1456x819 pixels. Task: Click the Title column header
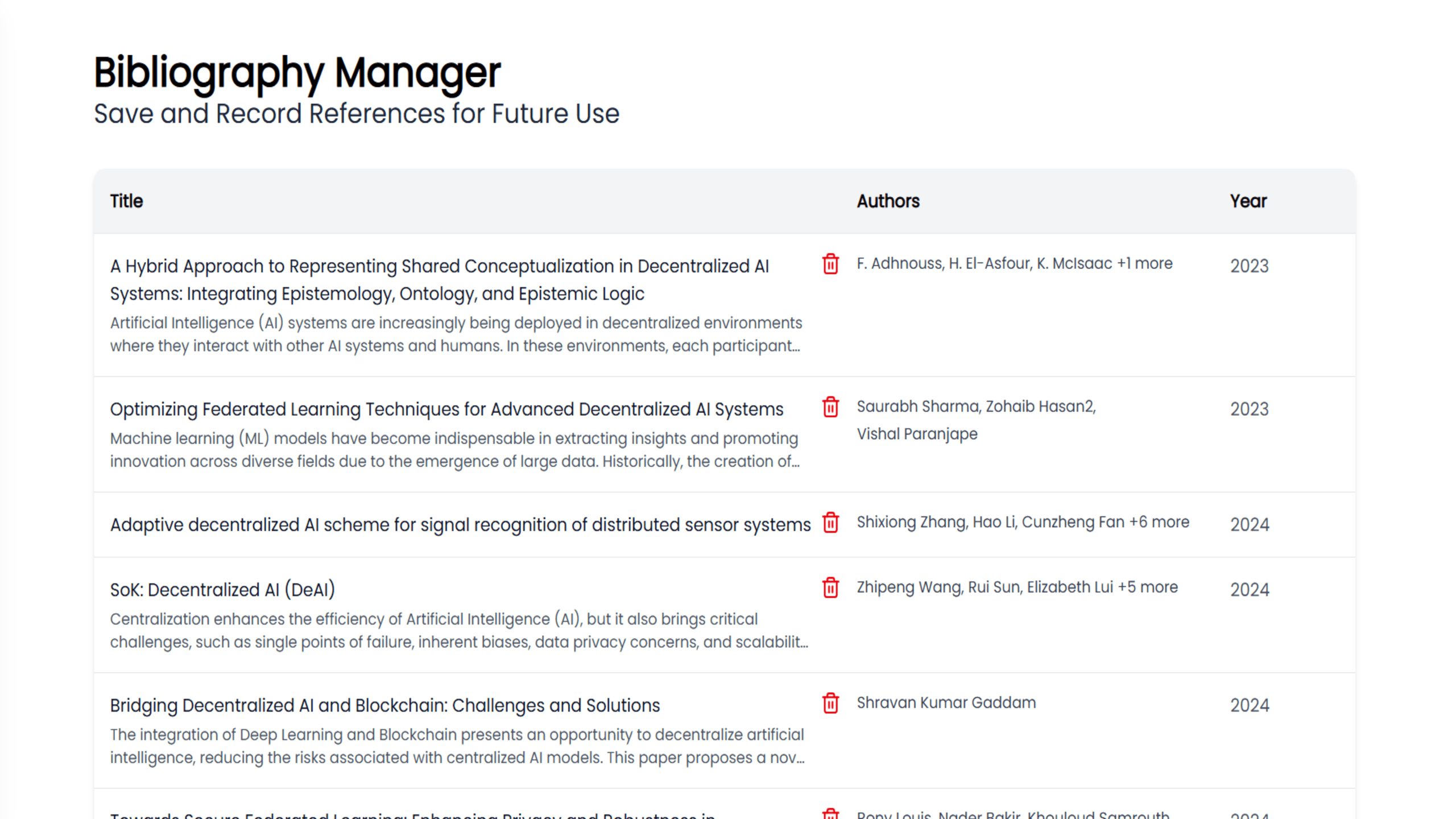pos(126,201)
